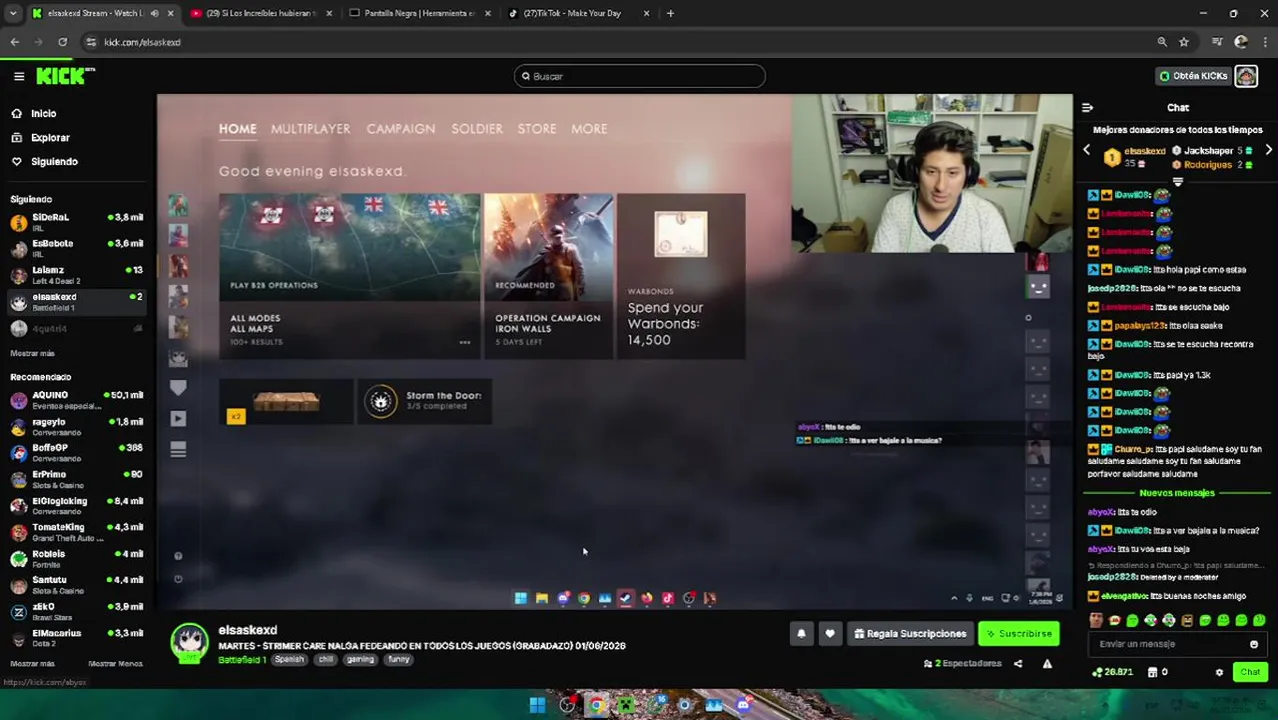View the 26.871 channel points balance

[x=1114, y=672]
